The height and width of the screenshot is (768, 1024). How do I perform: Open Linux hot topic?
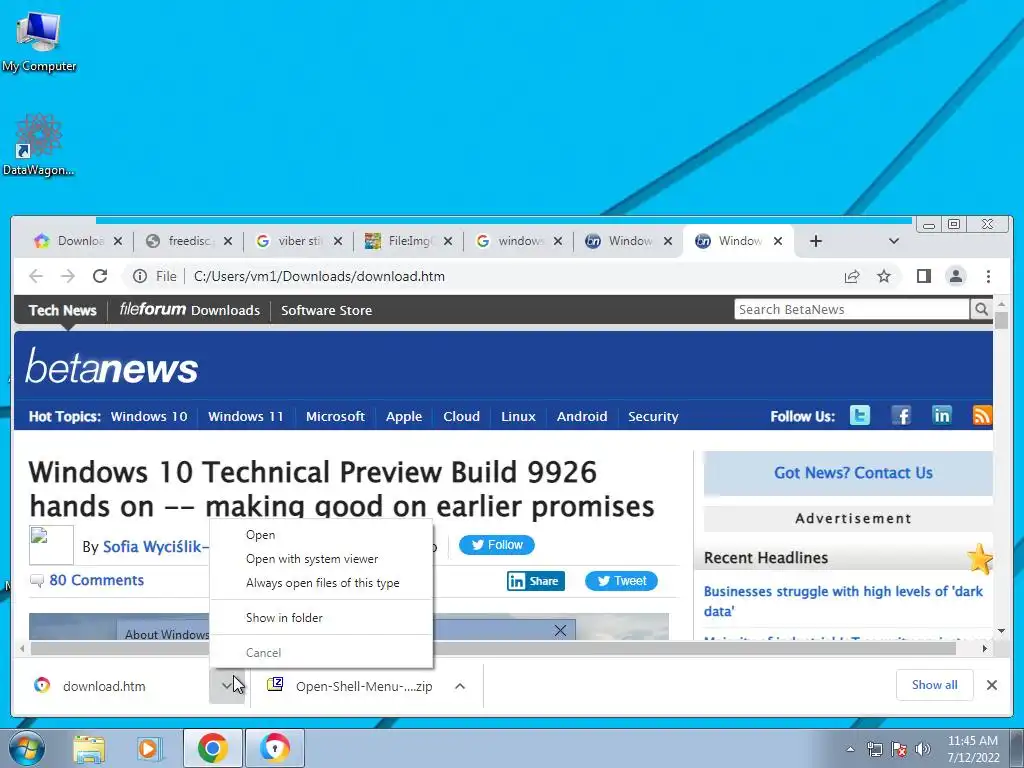[518, 416]
